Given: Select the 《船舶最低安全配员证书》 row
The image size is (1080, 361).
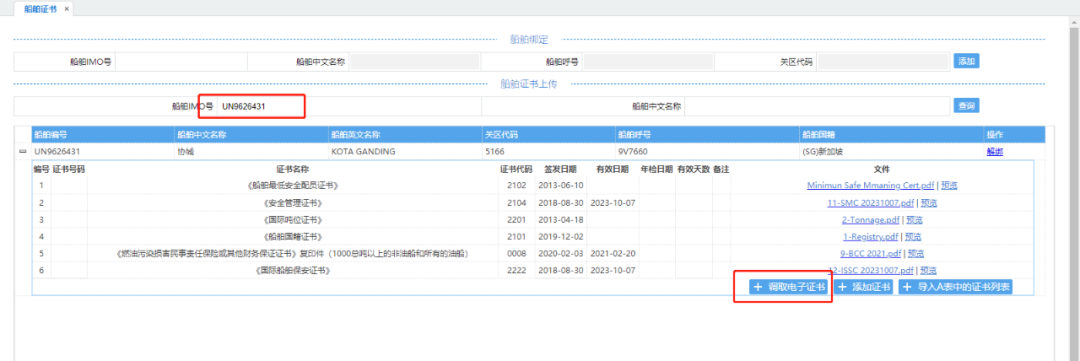Looking at the screenshot, I should (x=533, y=185).
